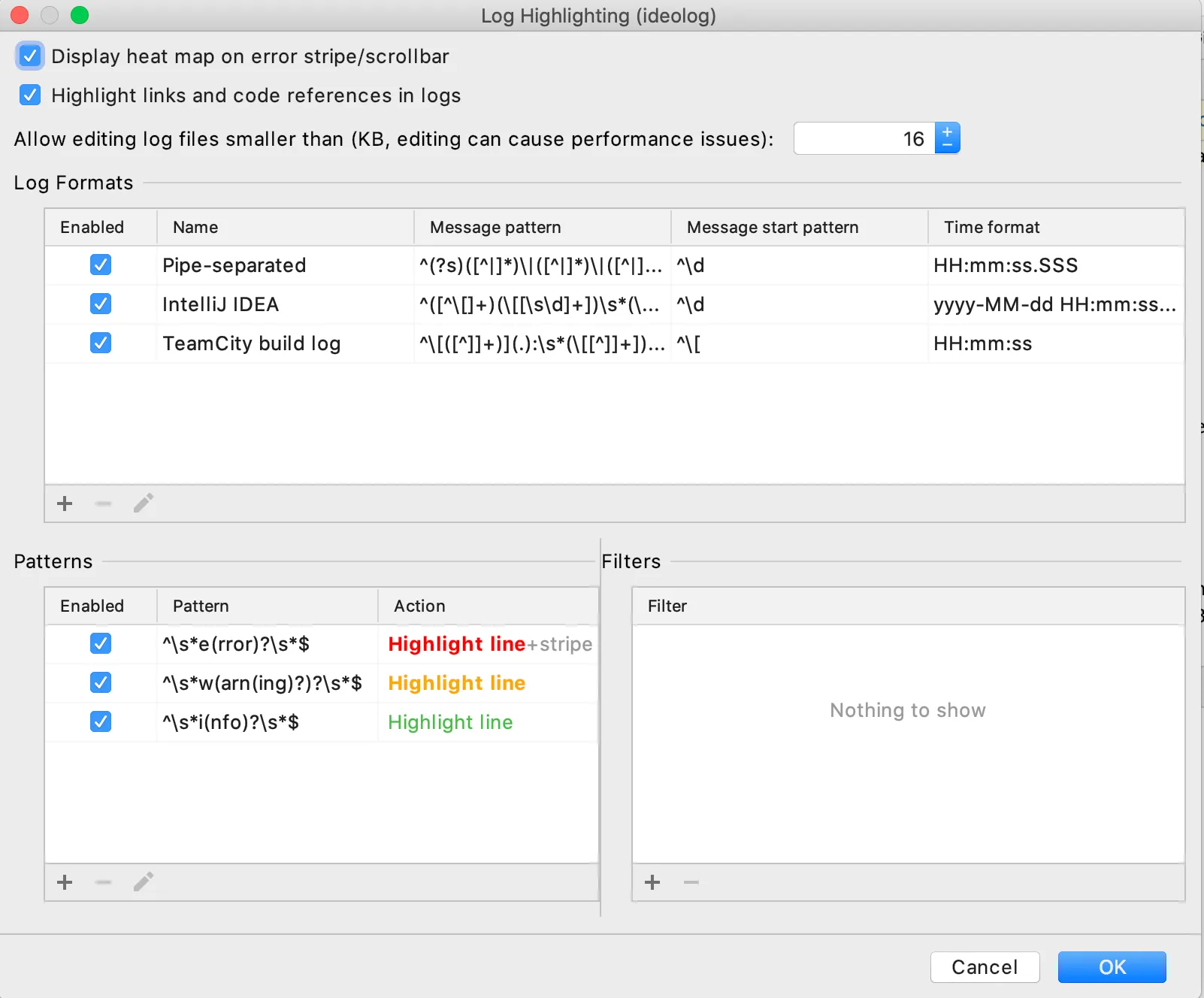Select the yyyy-MM-dd time format cell
Image resolution: width=1204 pixels, height=998 pixels.
tap(1057, 304)
